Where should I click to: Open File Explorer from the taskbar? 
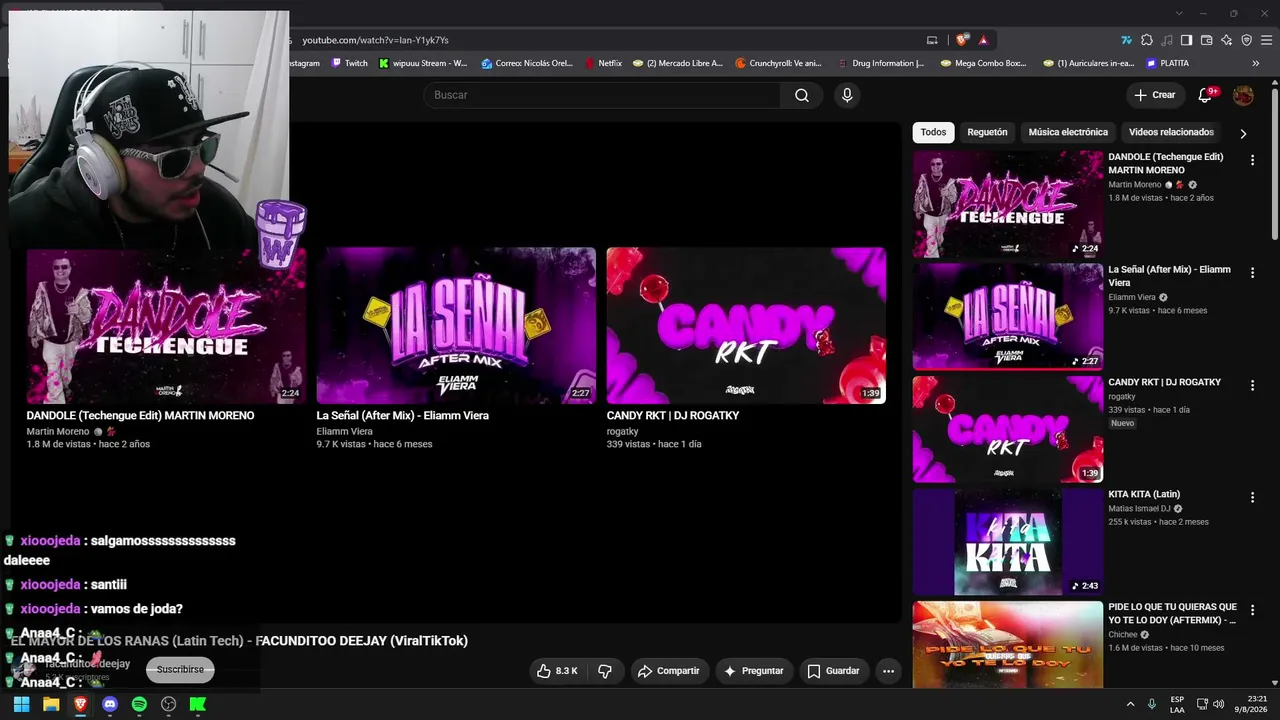pos(51,704)
